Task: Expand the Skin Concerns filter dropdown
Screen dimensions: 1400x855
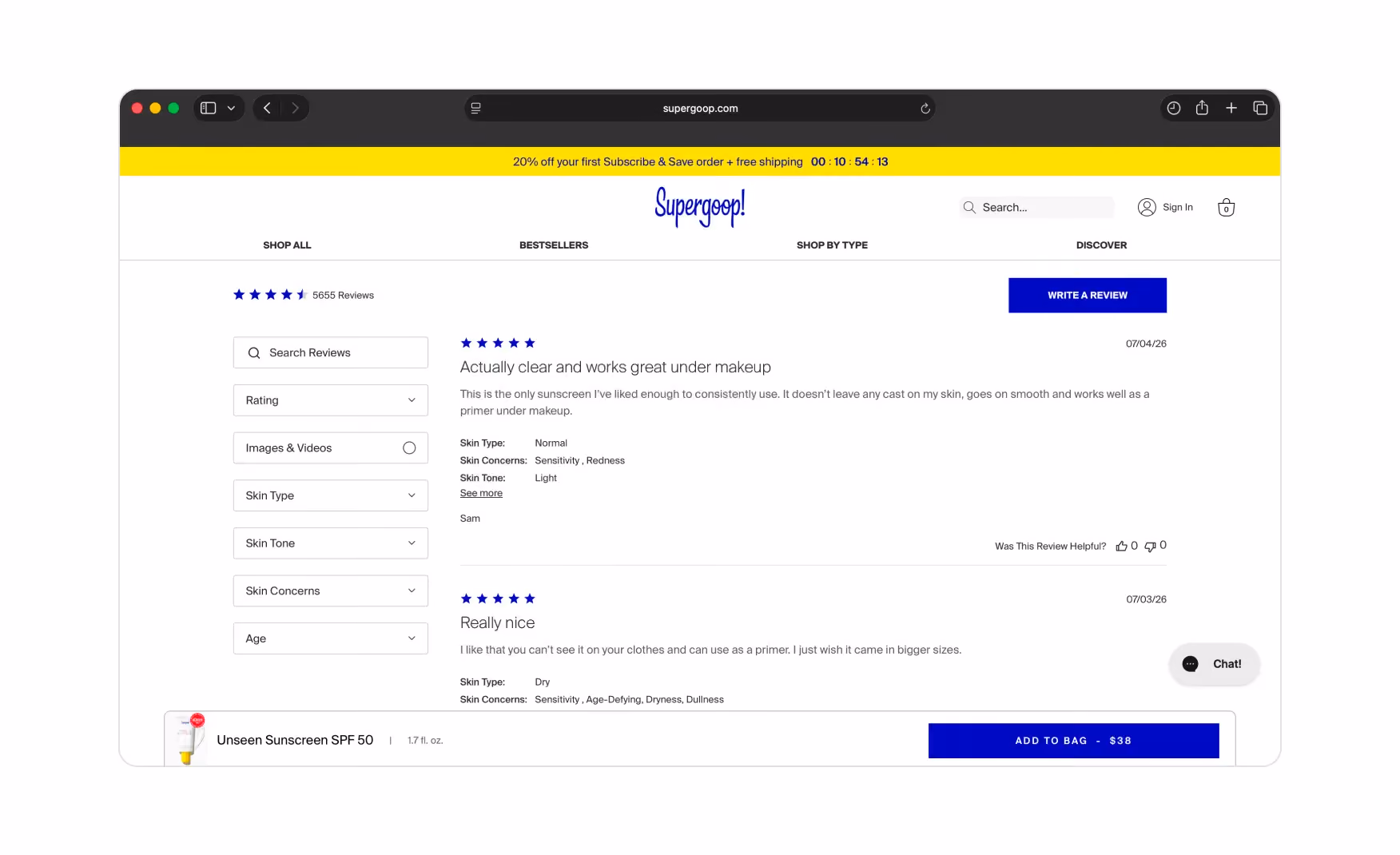Action: (331, 591)
